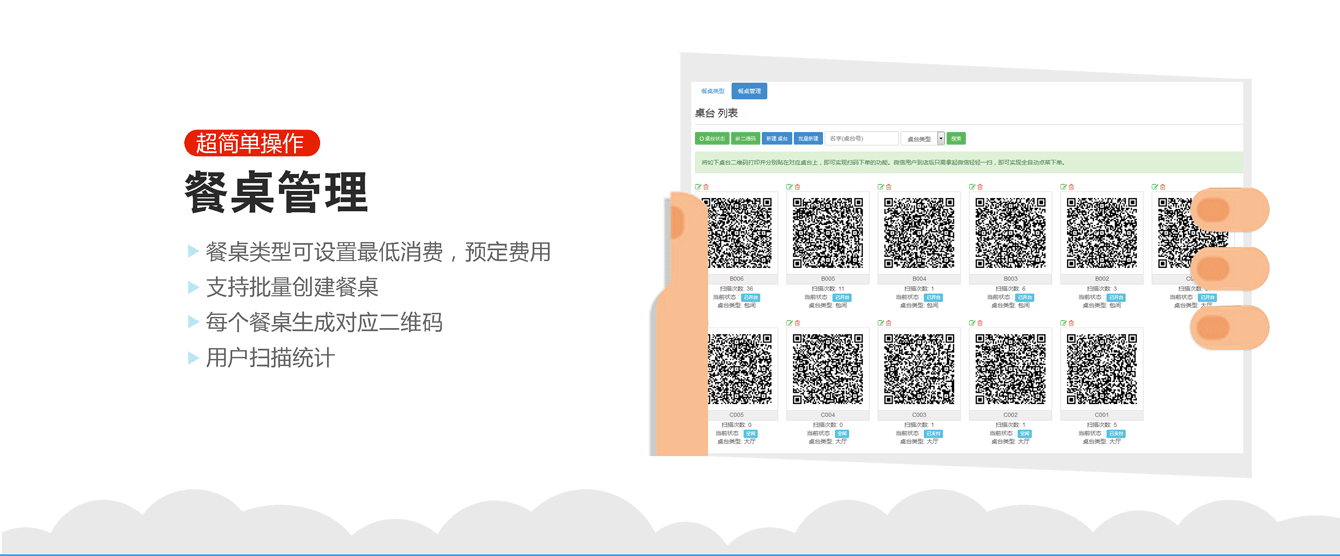Viewport: 1340px width, 556px height.
Task: Click the blue 新建桌台 button
Action: pos(777,139)
